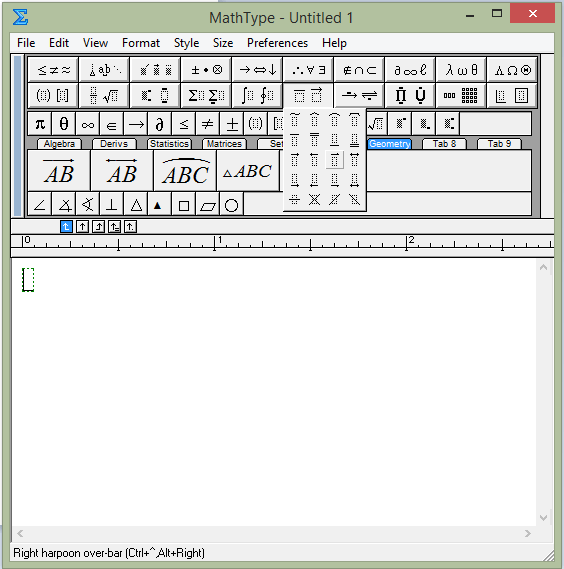Open operator symbols palette (±•⊗)
The width and height of the screenshot is (564, 569).
coord(206,69)
